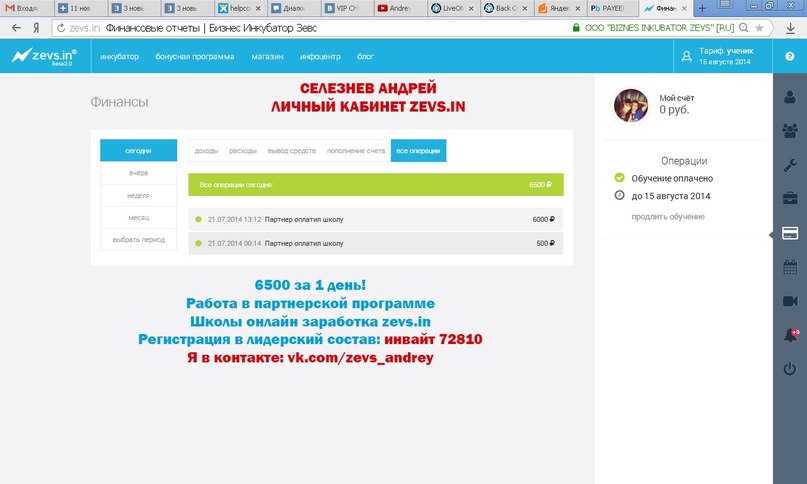Switch to the Яндекс tab

pos(559,8)
